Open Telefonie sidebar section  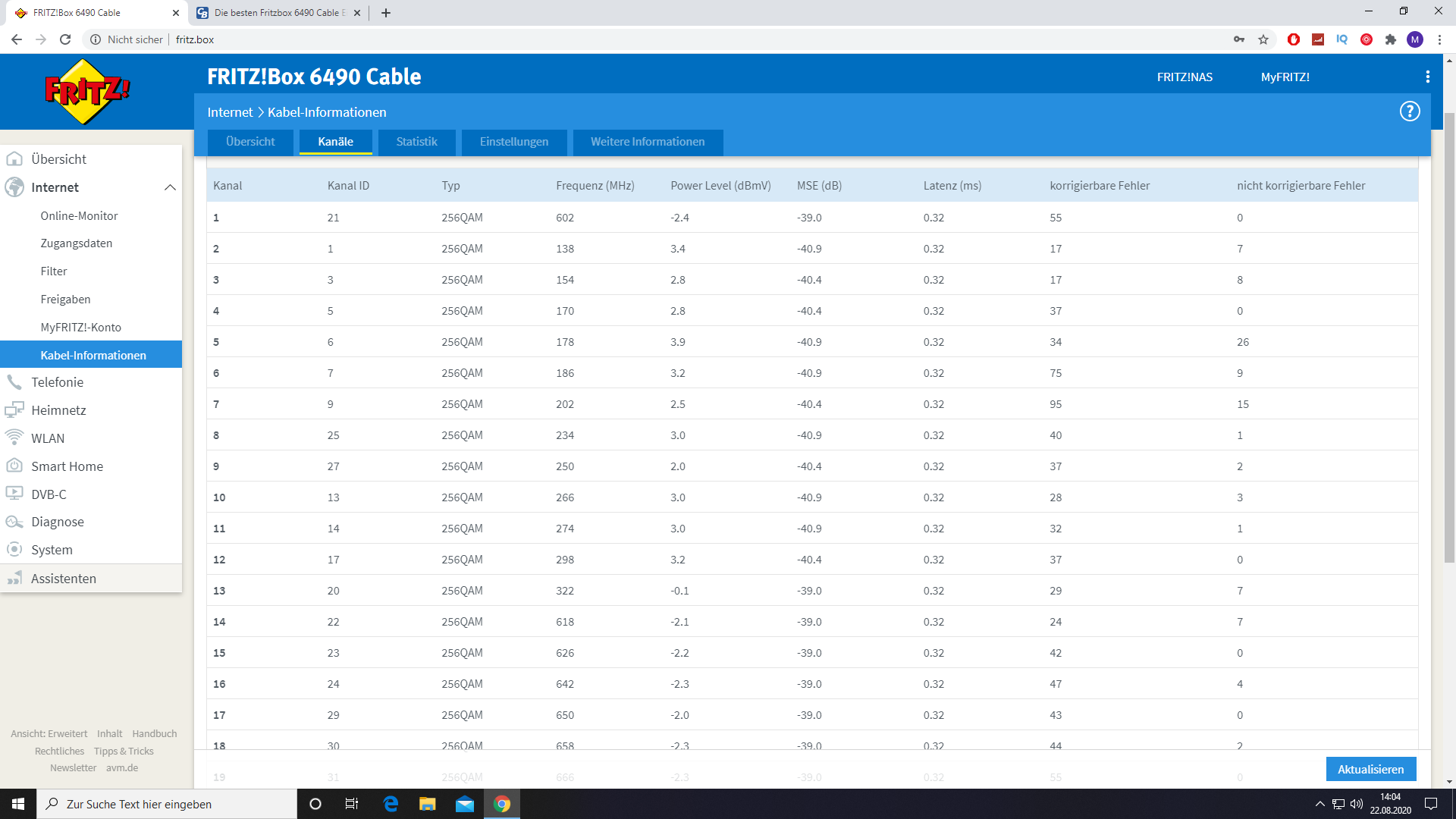pyautogui.click(x=58, y=382)
